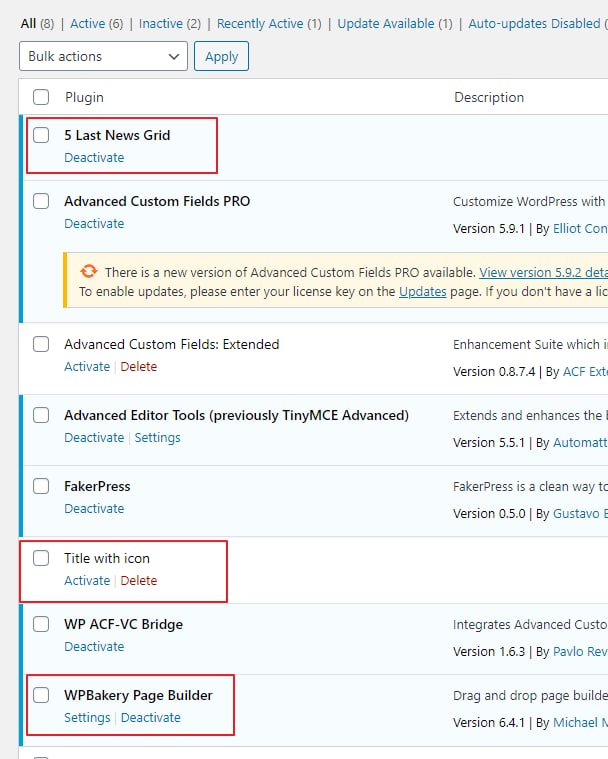Screen dimensions: 608x759
Task: Filter by Inactive plugins
Action: (161, 23)
